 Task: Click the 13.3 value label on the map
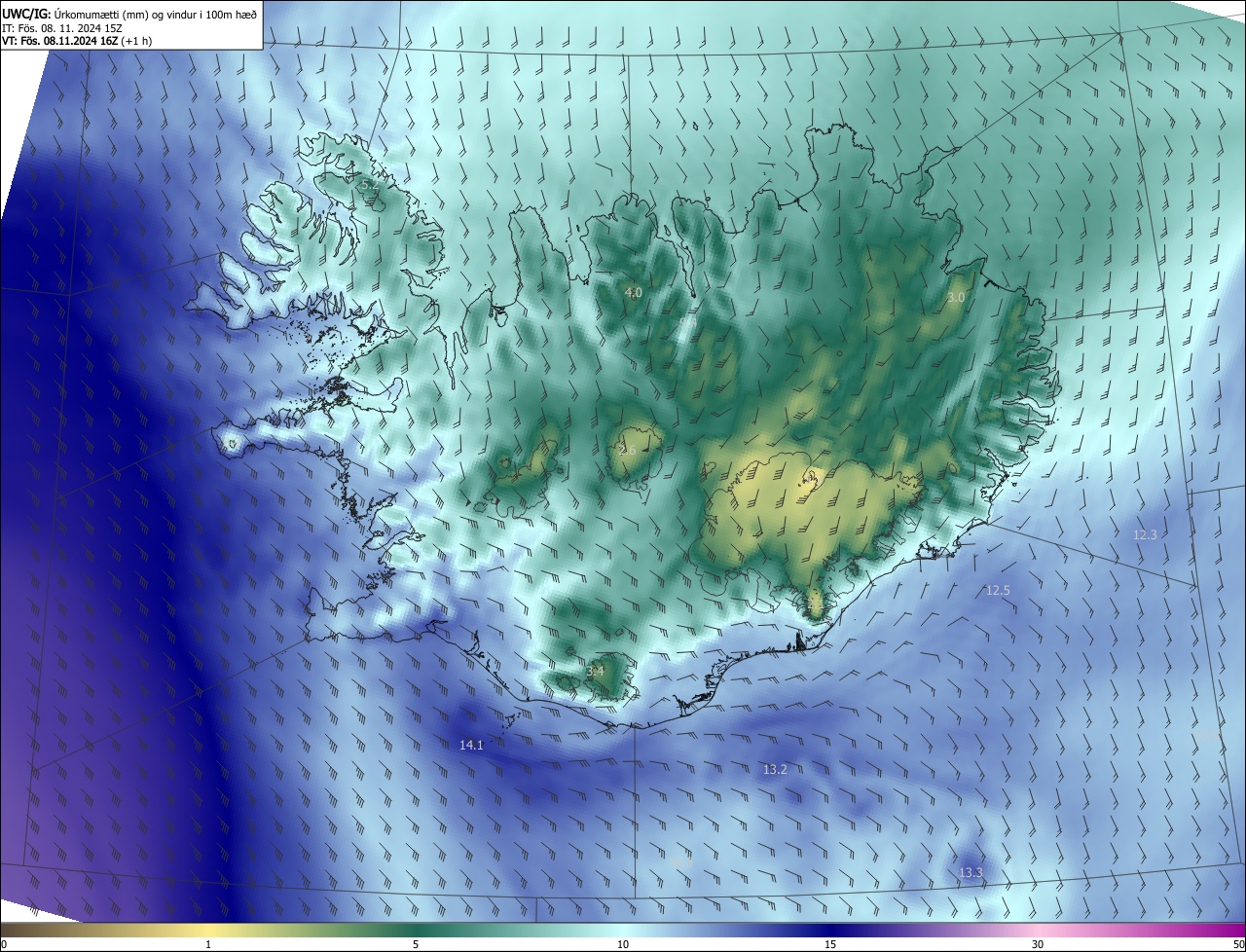(x=971, y=872)
